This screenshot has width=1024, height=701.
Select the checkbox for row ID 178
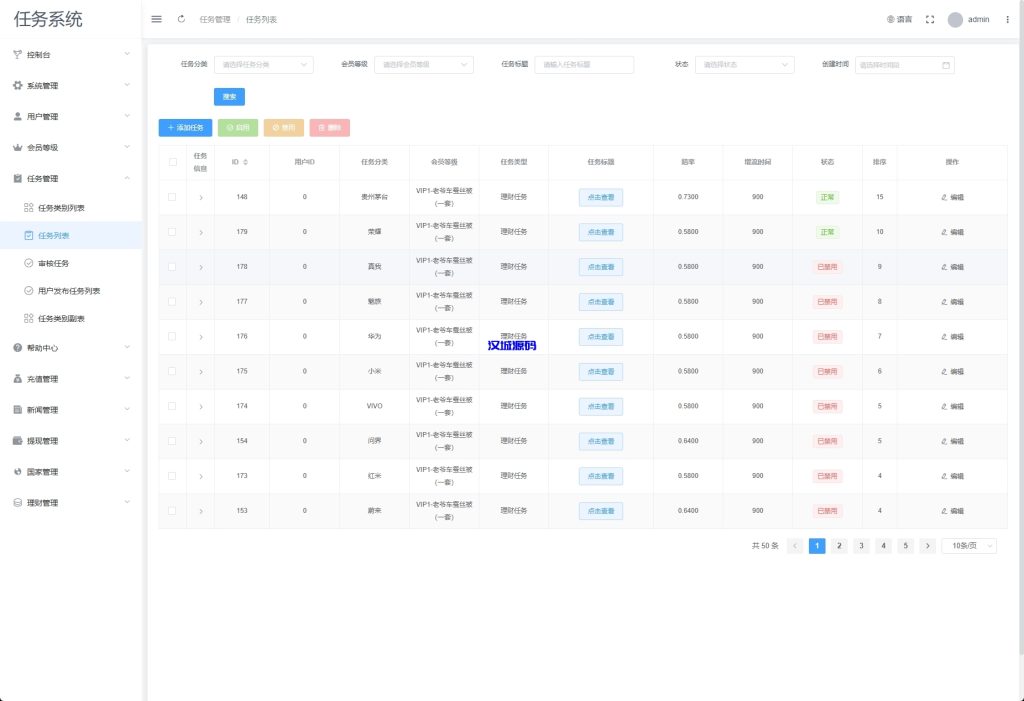172,267
